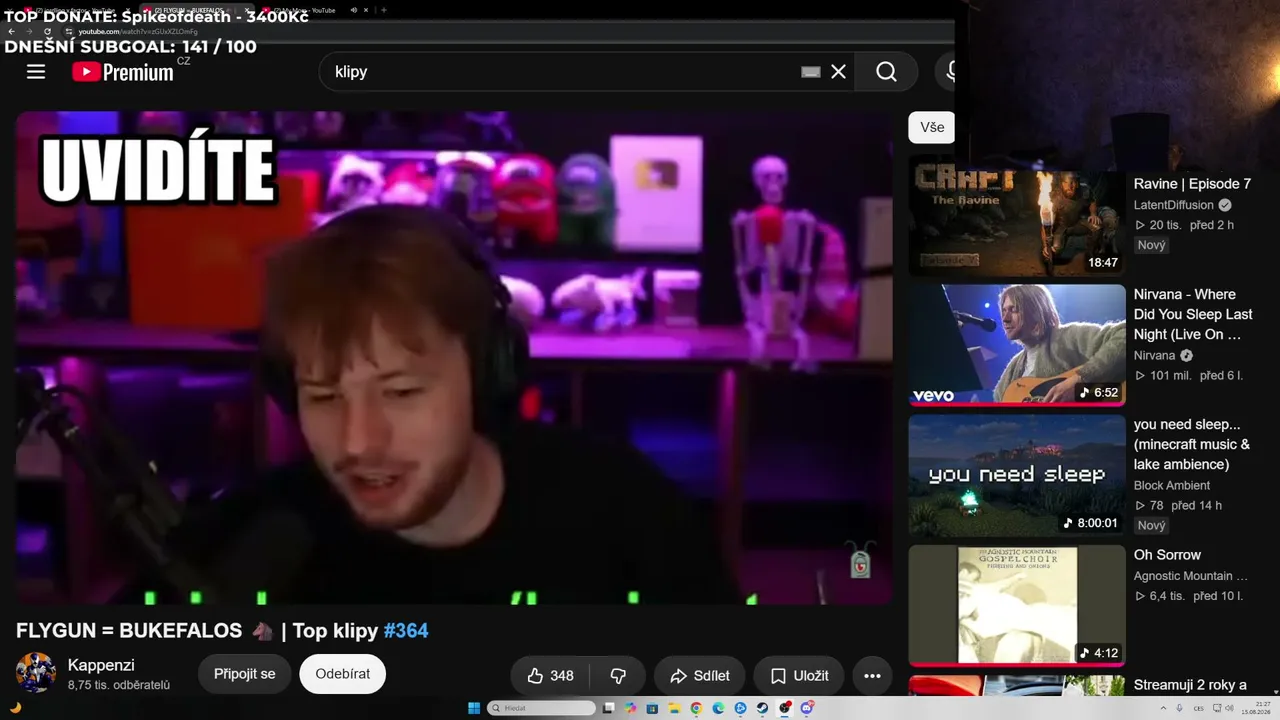The width and height of the screenshot is (1280, 720).
Task: Click the browser address bar URL
Action: click(137, 32)
